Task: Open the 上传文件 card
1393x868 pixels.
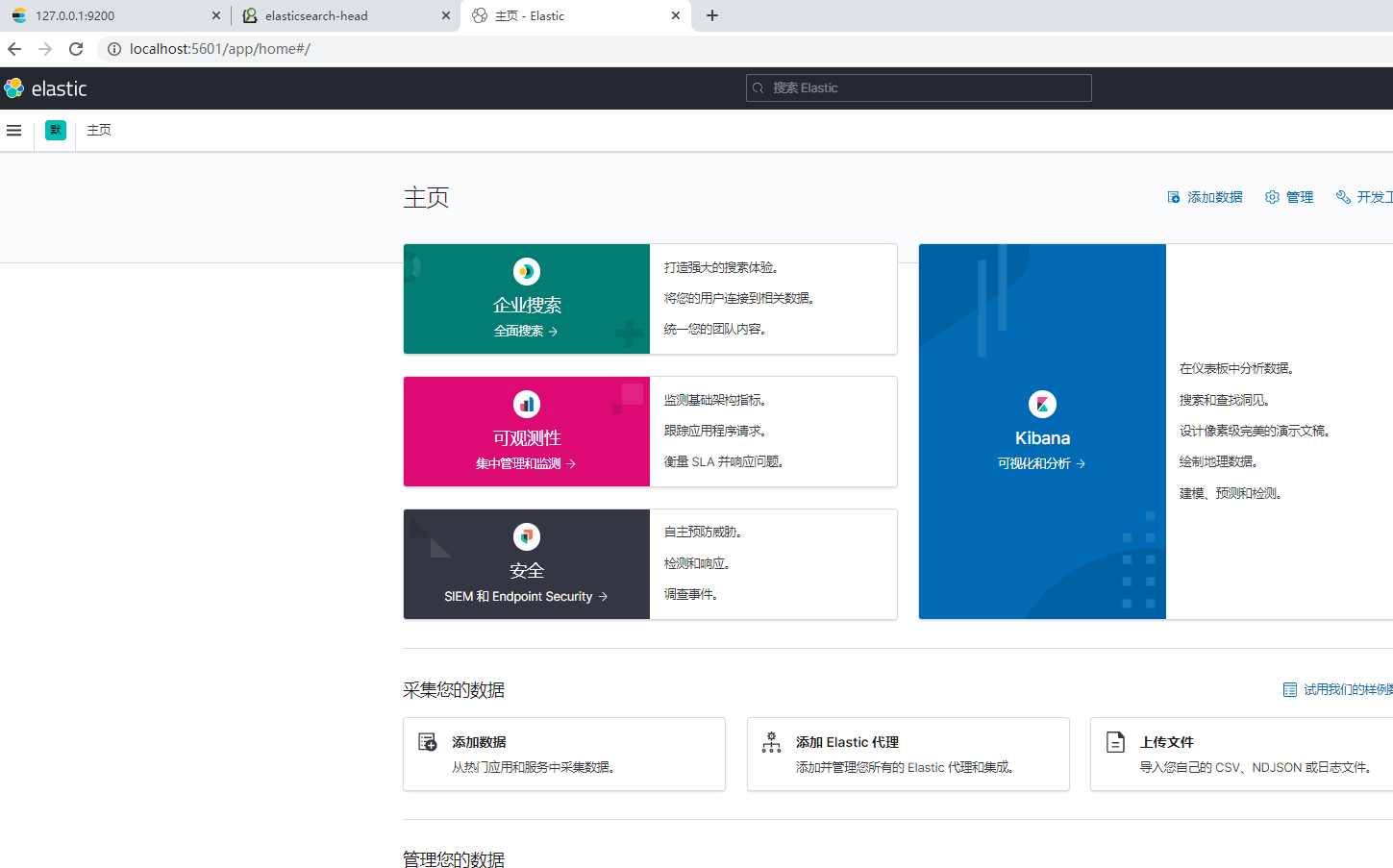Action: tap(1242, 754)
